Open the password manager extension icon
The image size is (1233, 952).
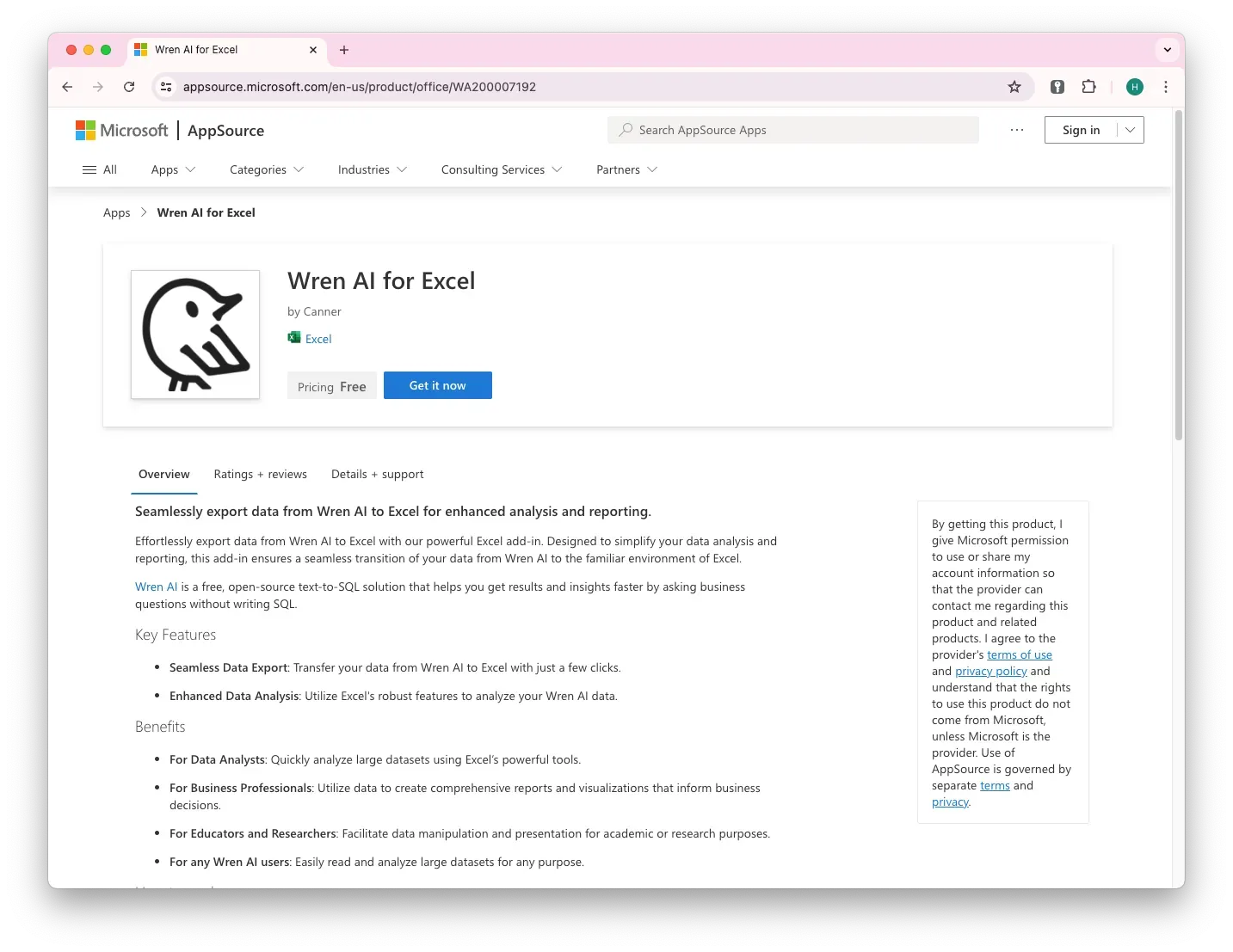tap(1057, 87)
